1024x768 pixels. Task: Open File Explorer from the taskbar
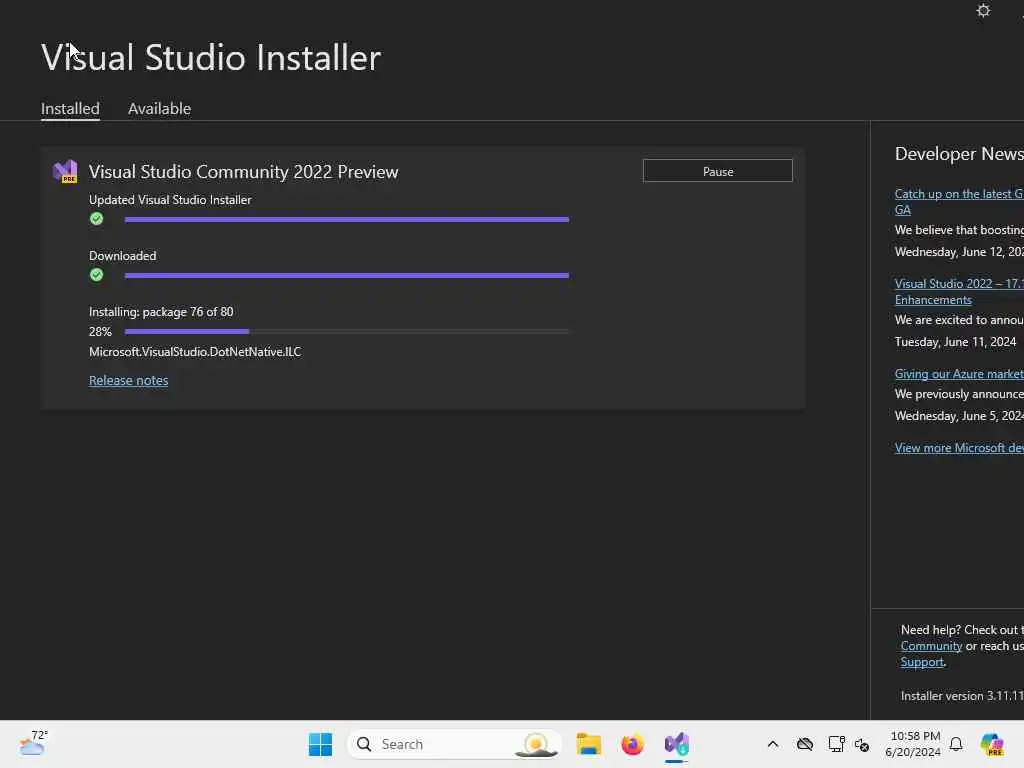click(x=588, y=744)
